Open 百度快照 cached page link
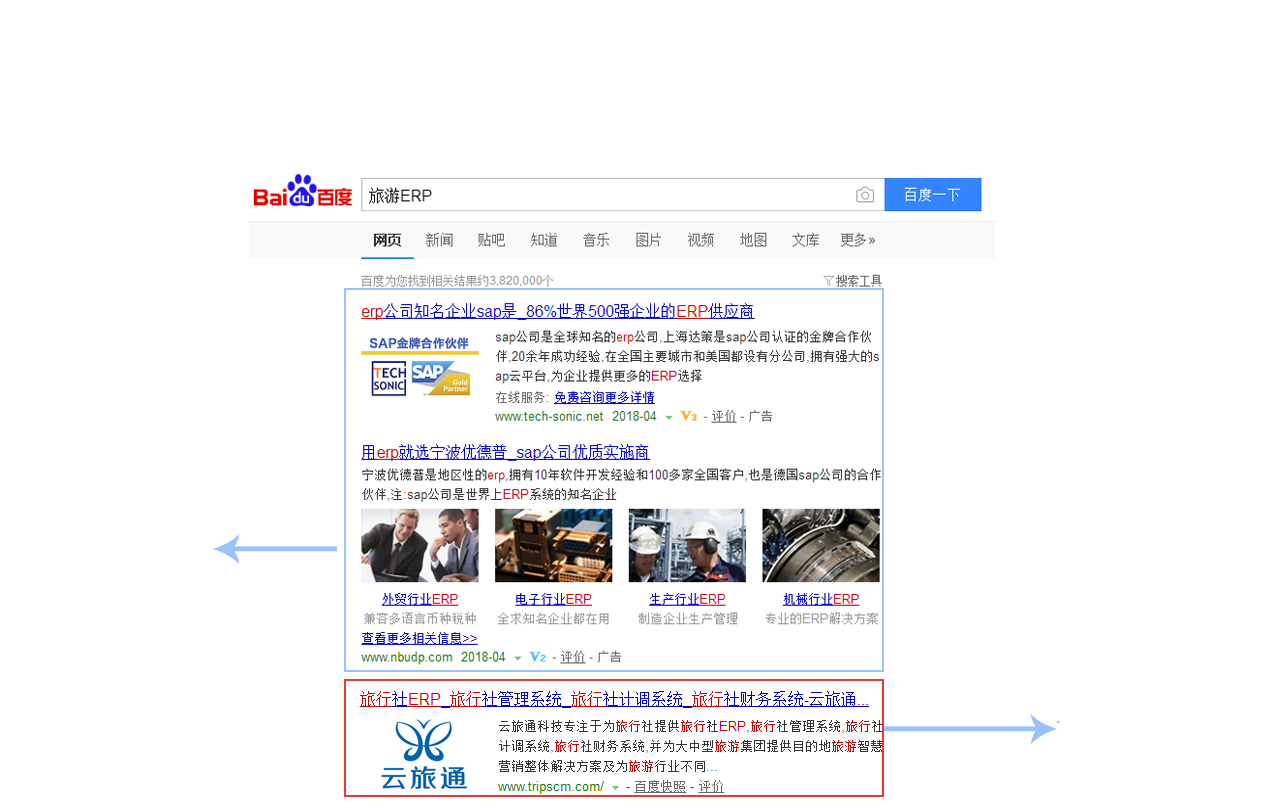Screen dimensions: 1273x803 click(x=660, y=787)
